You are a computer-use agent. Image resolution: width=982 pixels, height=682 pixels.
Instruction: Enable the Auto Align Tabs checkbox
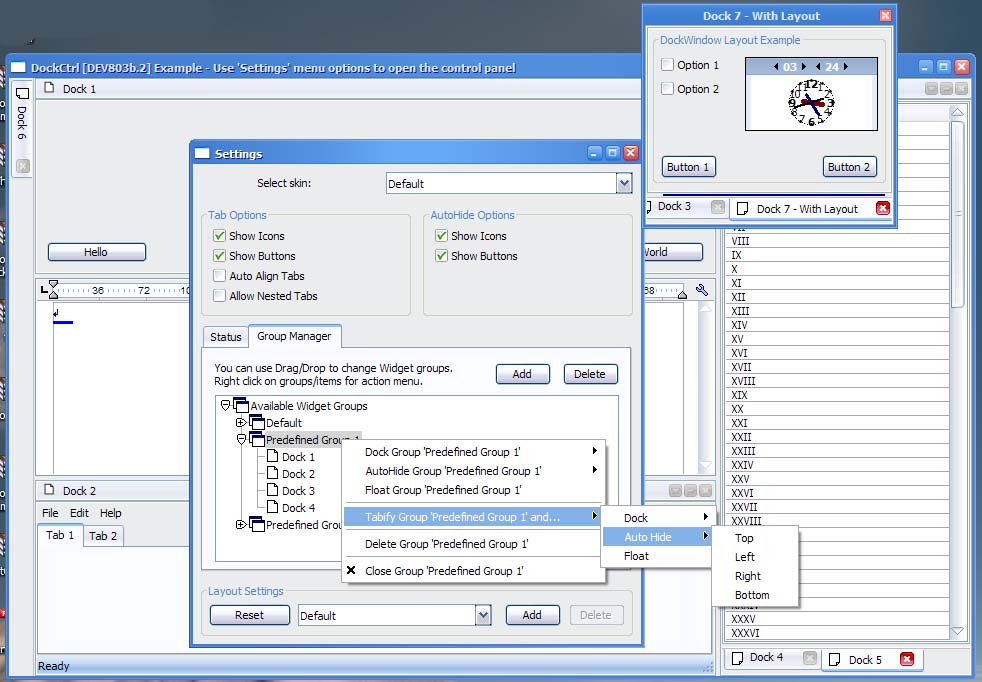point(219,276)
